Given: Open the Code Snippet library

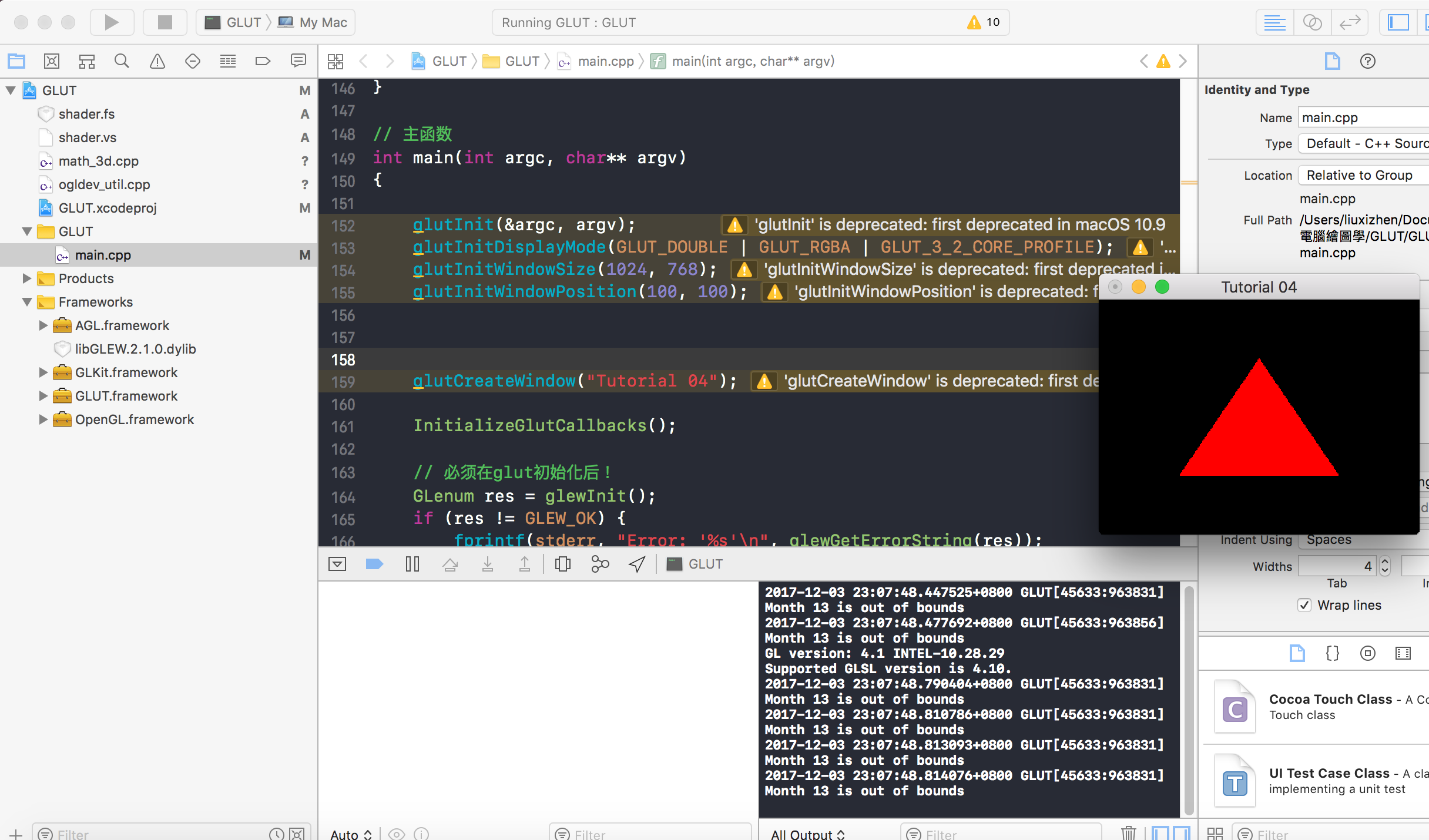Looking at the screenshot, I should pyautogui.click(x=1332, y=653).
